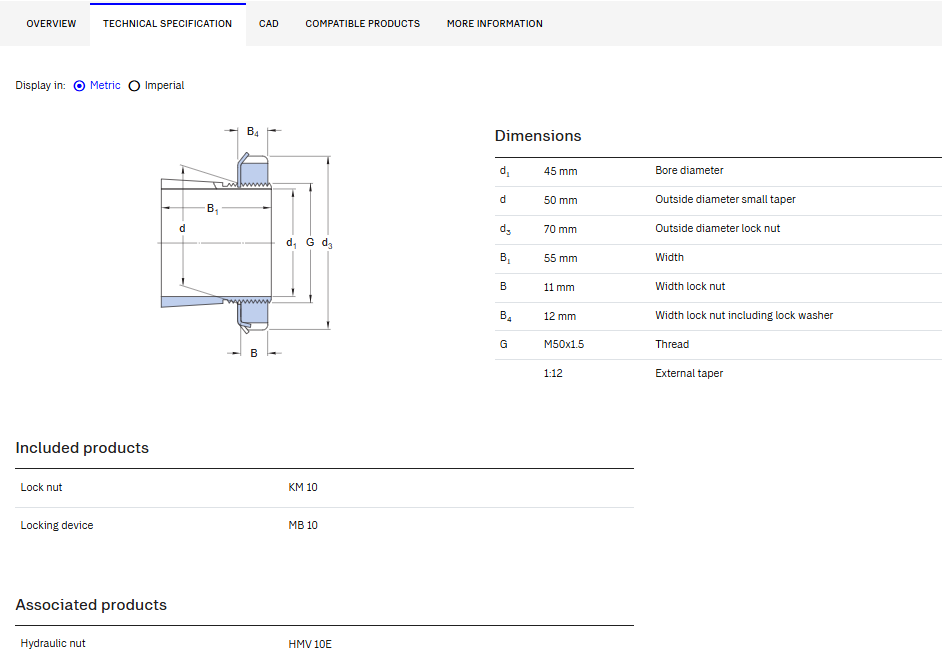Go to the More Information tab
This screenshot has width=942, height=658.
[494, 23]
